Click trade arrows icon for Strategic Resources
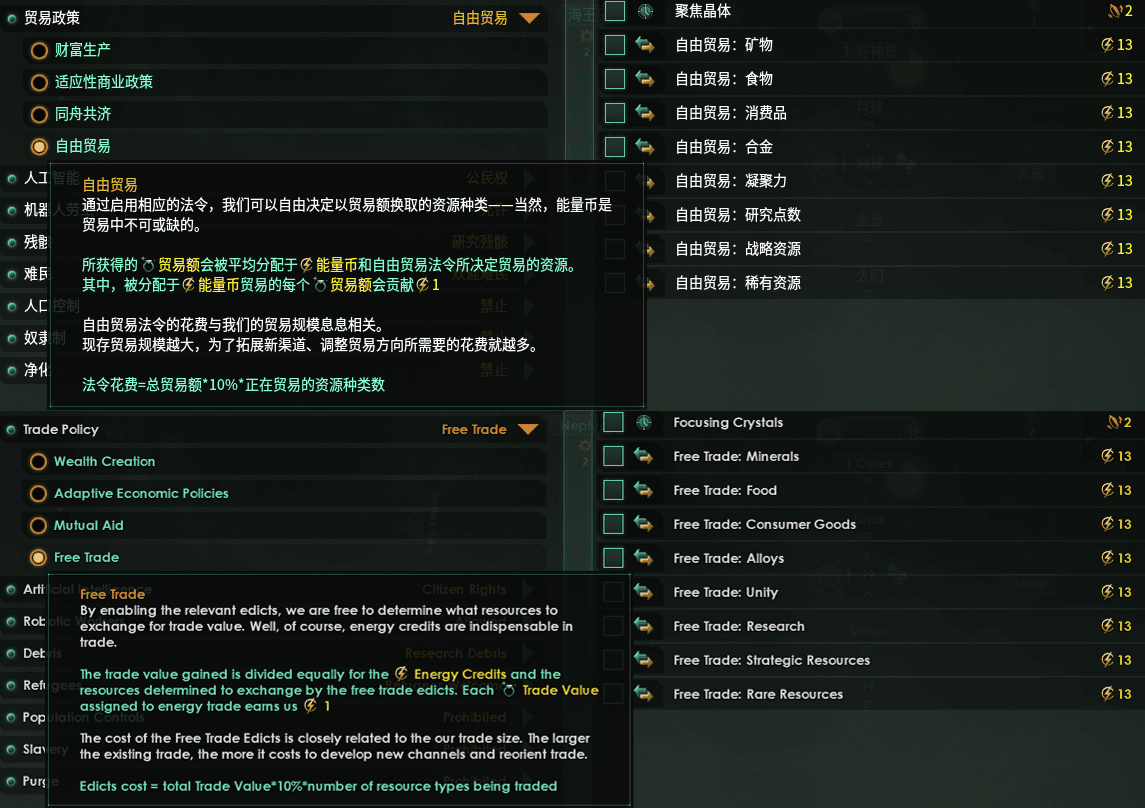Image resolution: width=1145 pixels, height=808 pixels. pos(643,660)
